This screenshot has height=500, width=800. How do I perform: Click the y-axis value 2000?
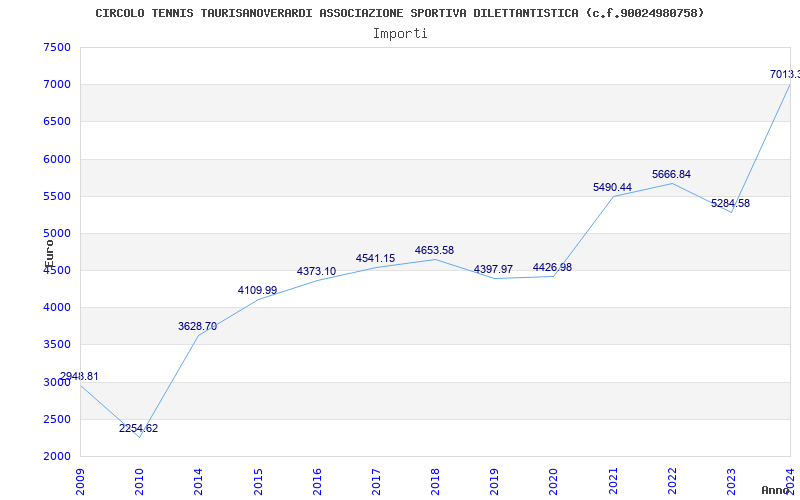[57, 457]
